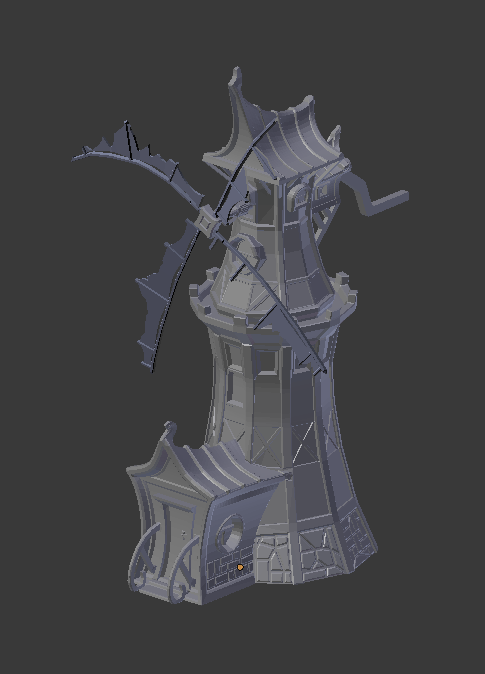The height and width of the screenshot is (674, 485).
Task: Select the upper rectangular window on tower
Action: click(267, 361)
